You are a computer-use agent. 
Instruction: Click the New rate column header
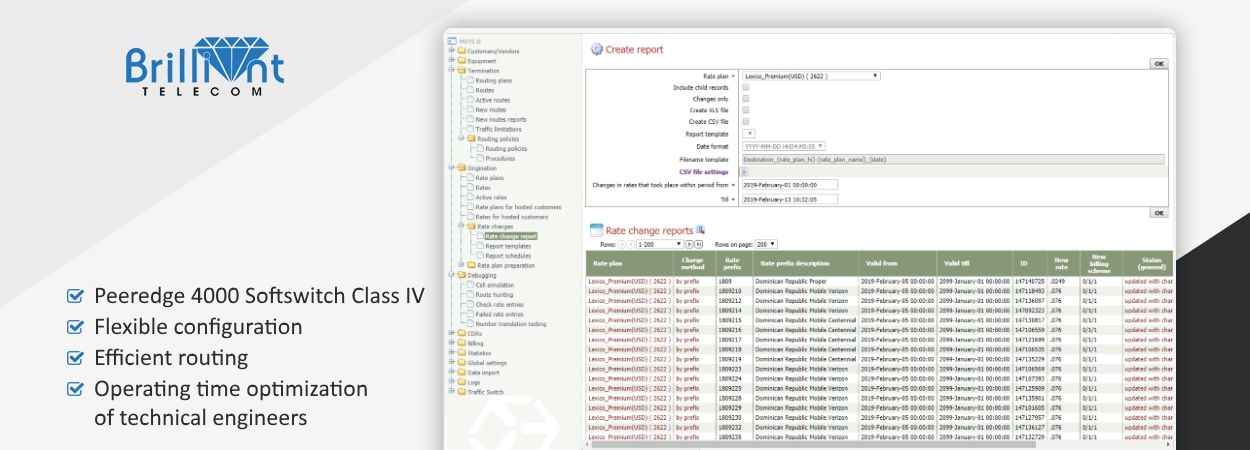1061,264
